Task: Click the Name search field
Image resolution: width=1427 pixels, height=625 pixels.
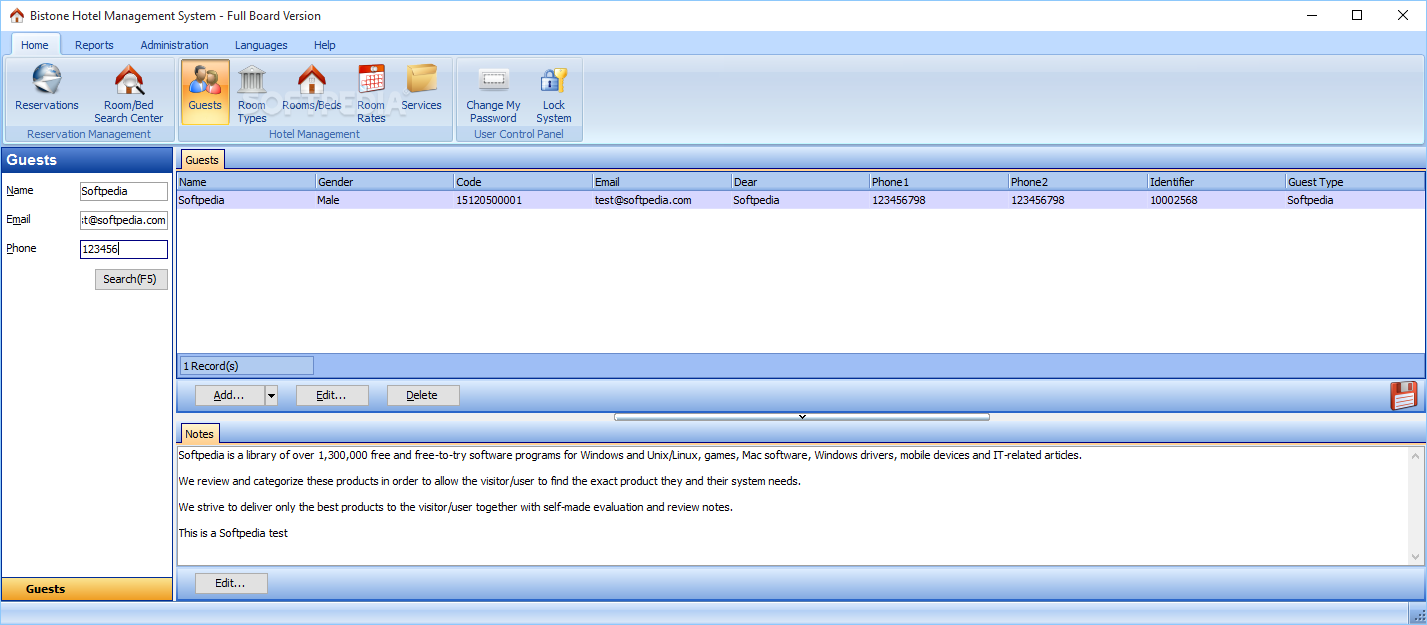Action: pyautogui.click(x=124, y=191)
